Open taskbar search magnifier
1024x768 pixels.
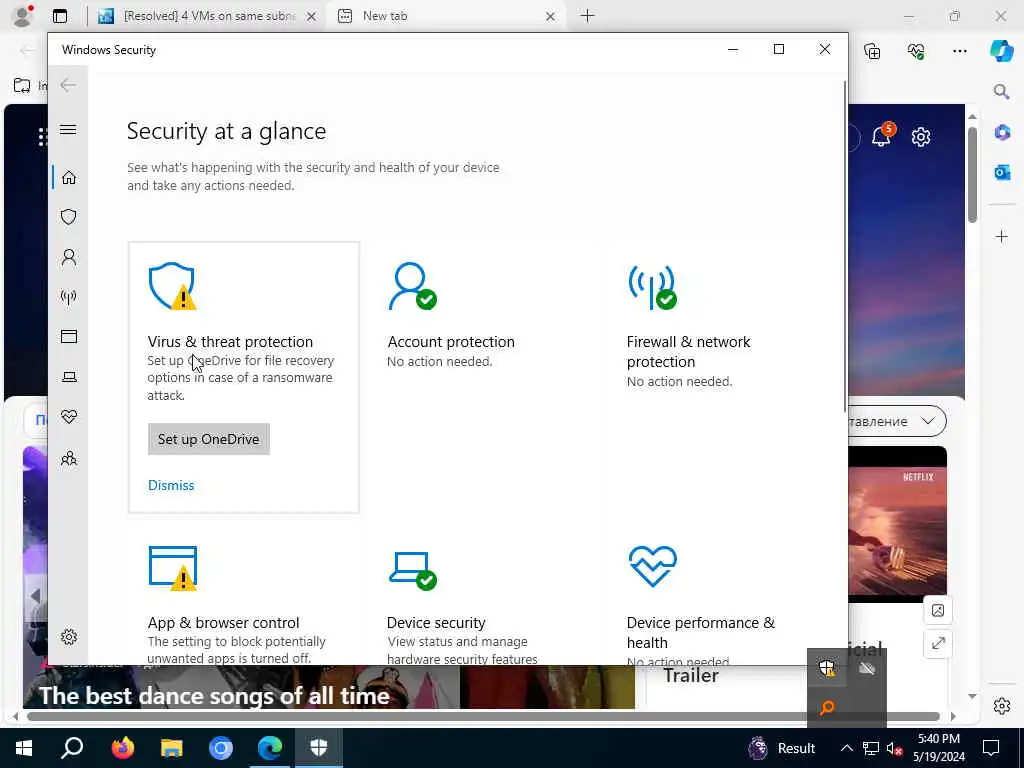coord(72,747)
